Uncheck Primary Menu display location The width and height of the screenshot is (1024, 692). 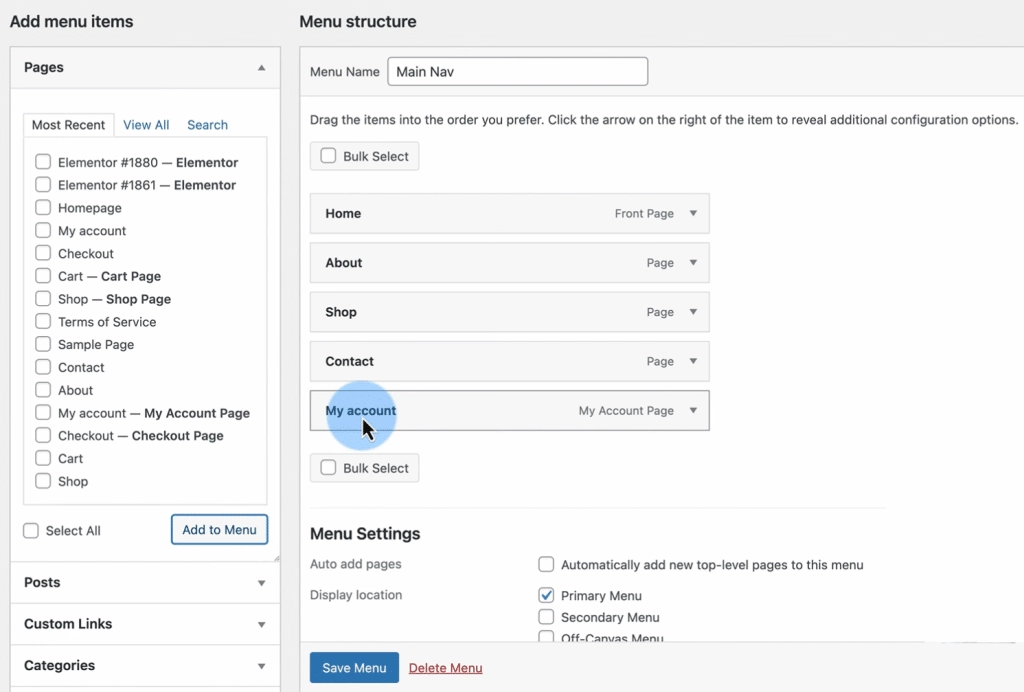pyautogui.click(x=546, y=595)
